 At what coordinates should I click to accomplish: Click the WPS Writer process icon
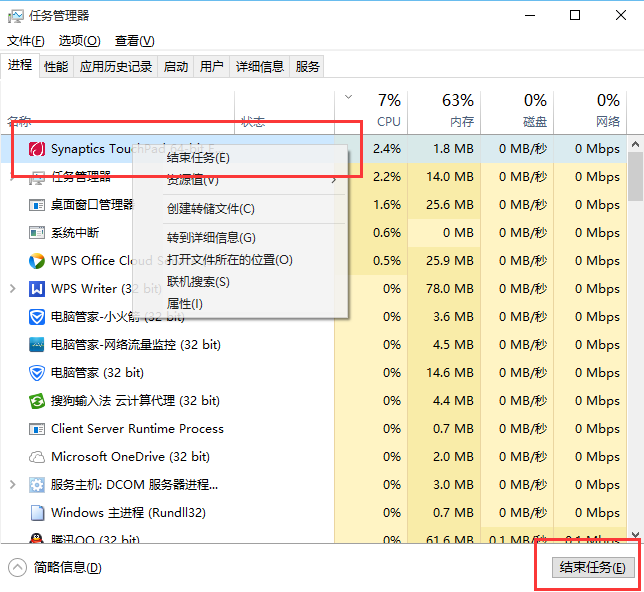[37, 289]
